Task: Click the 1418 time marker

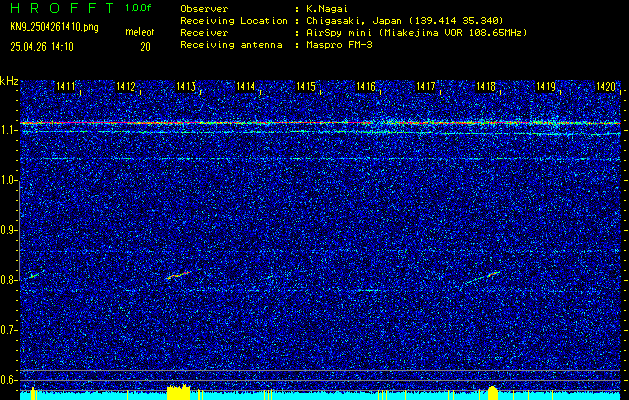Action: pos(486,86)
